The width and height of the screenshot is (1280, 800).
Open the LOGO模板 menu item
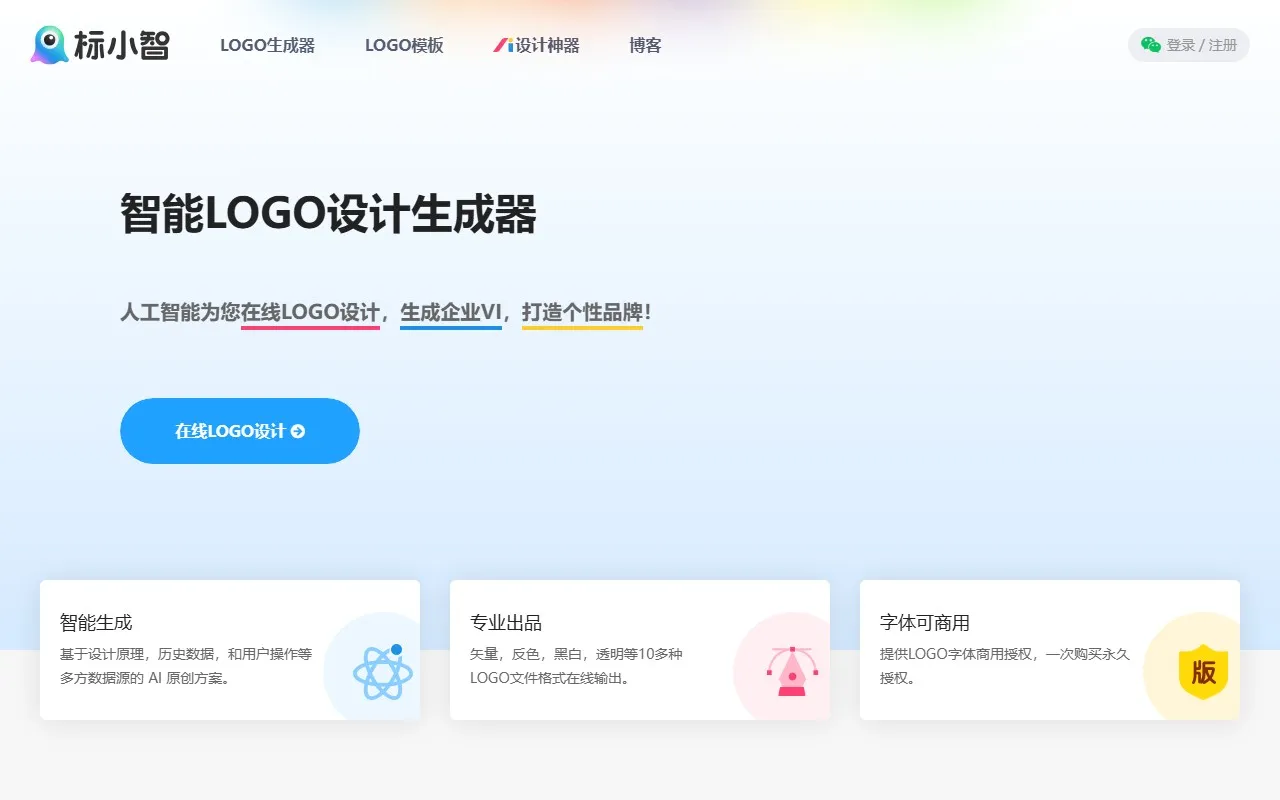[406, 45]
